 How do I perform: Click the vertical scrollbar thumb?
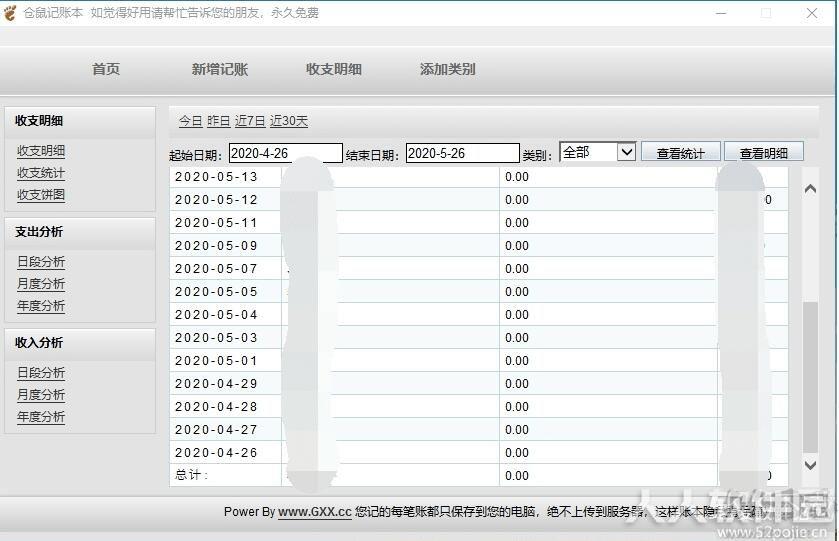coord(810,377)
